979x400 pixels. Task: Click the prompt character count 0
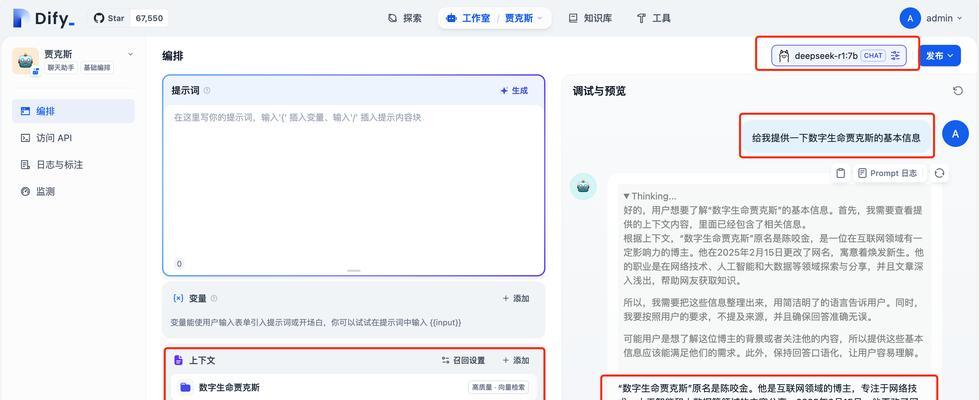coord(179,264)
